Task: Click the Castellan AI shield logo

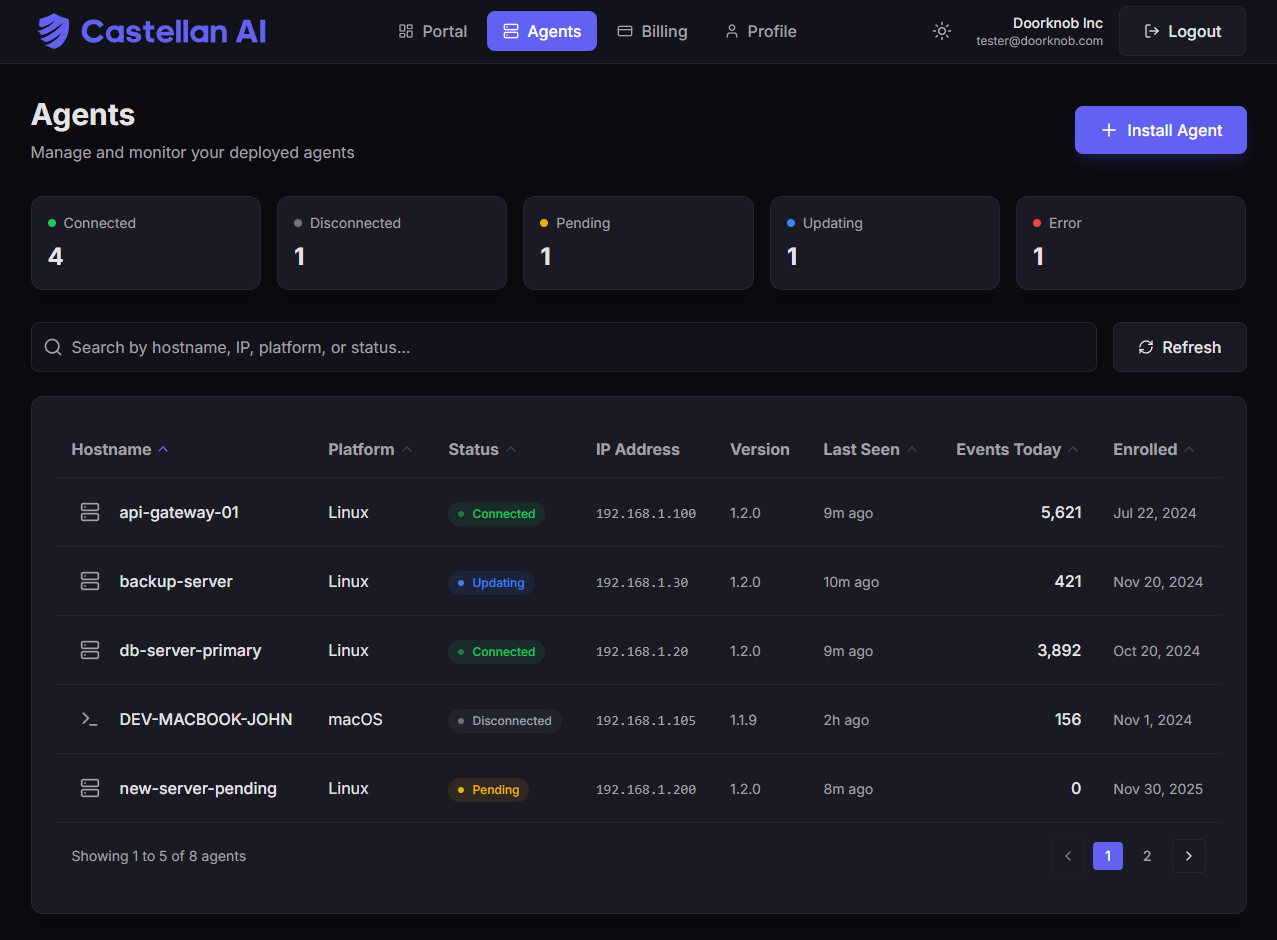Action: click(54, 32)
